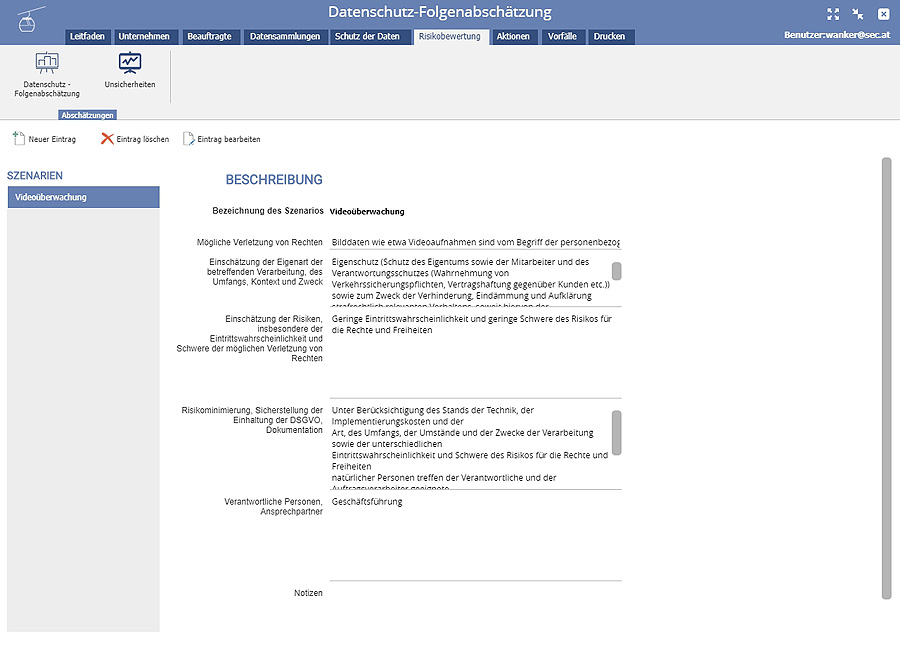Click the shrink window arrows icon
The width and height of the screenshot is (900, 648).
point(858,14)
